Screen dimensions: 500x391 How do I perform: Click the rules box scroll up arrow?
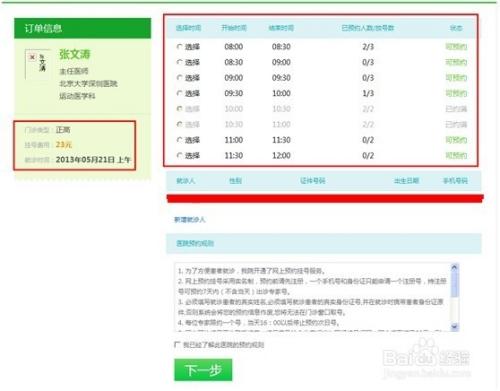click(x=454, y=267)
